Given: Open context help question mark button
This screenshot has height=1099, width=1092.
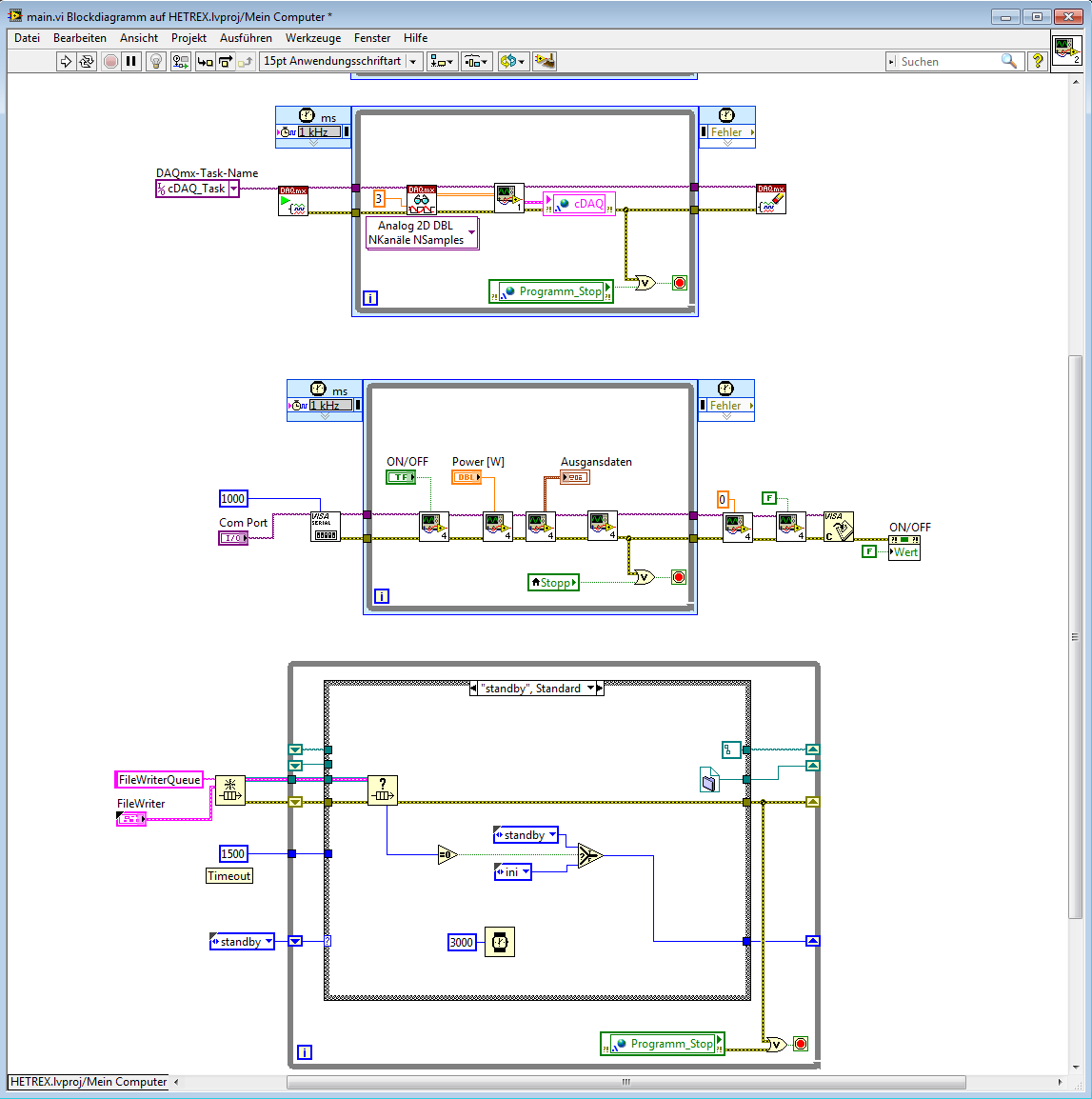Looking at the screenshot, I should 1038,62.
